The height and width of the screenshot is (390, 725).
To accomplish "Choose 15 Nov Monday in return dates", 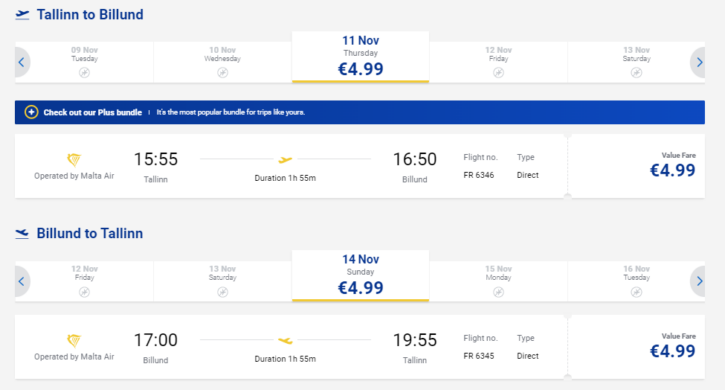I will click(x=498, y=281).
